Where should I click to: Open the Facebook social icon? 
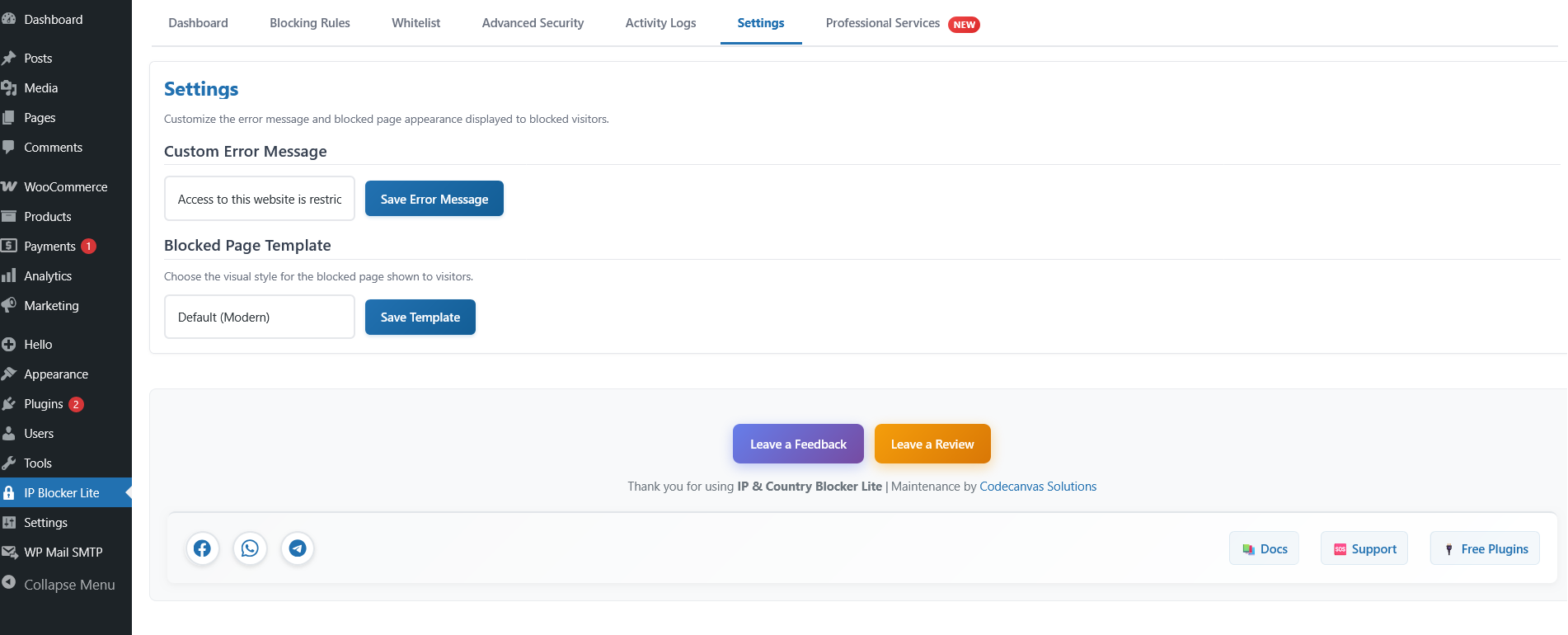202,548
